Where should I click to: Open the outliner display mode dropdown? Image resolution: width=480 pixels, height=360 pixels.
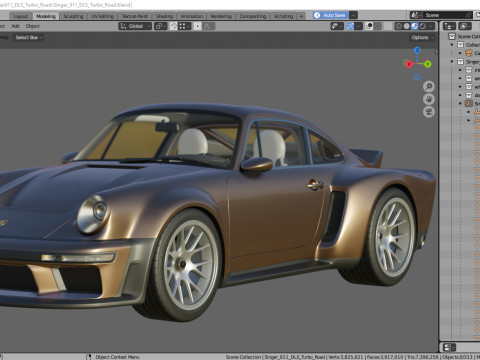465,26
